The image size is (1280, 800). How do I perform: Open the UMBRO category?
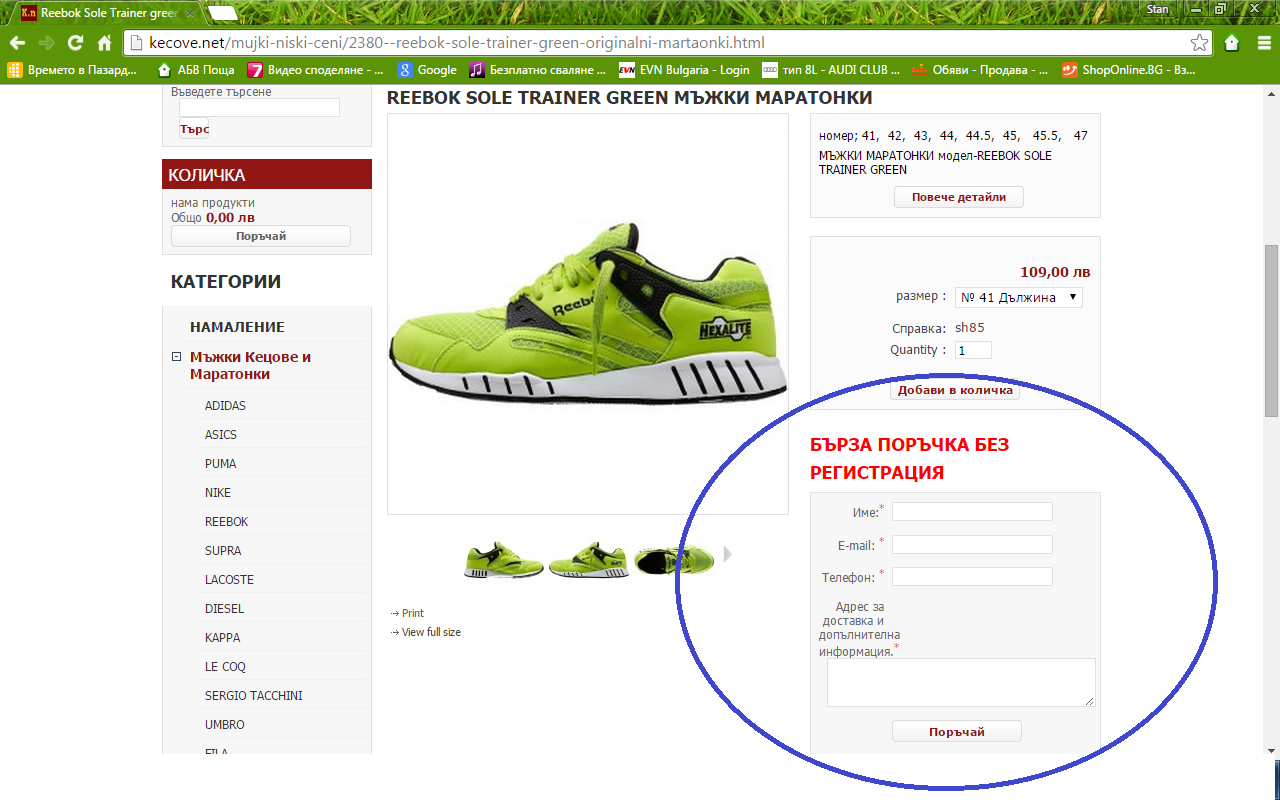click(224, 725)
